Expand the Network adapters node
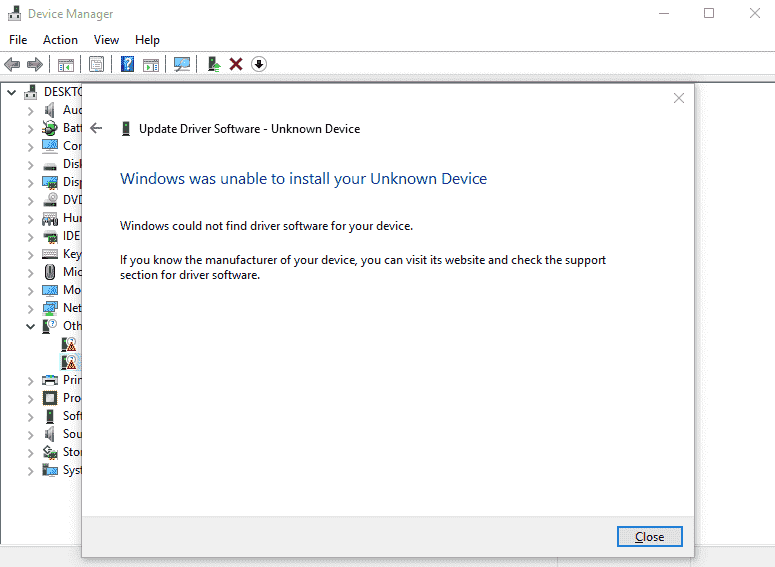The width and height of the screenshot is (775, 567). pyautogui.click(x=31, y=309)
